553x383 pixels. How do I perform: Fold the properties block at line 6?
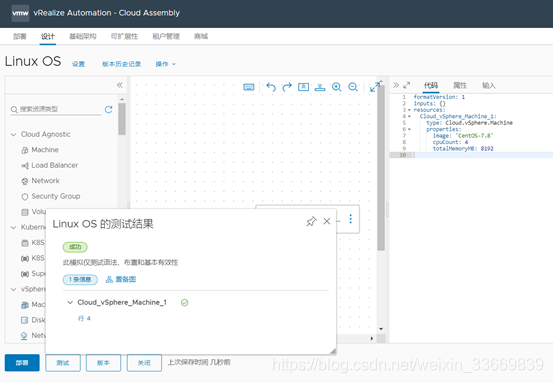pyautogui.click(x=409, y=129)
